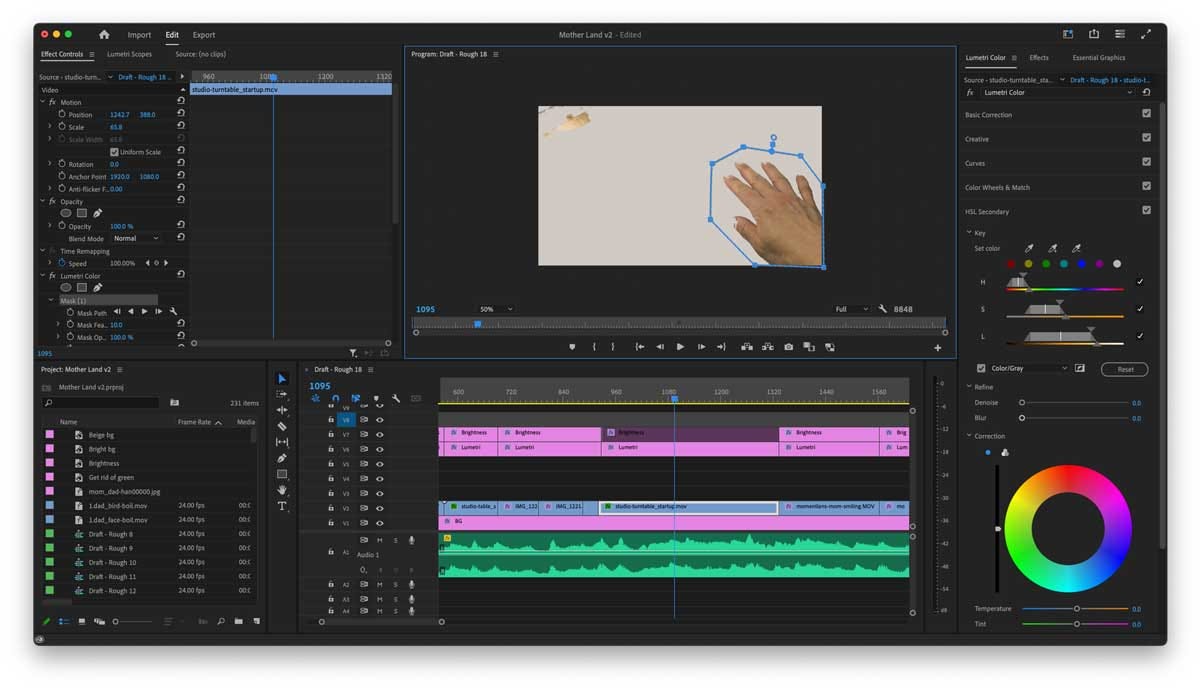Image resolution: width=1200 pixels, height=689 pixels.
Task: Select Draft - Rough 10 in Project bin
Action: pyautogui.click(x=112, y=562)
